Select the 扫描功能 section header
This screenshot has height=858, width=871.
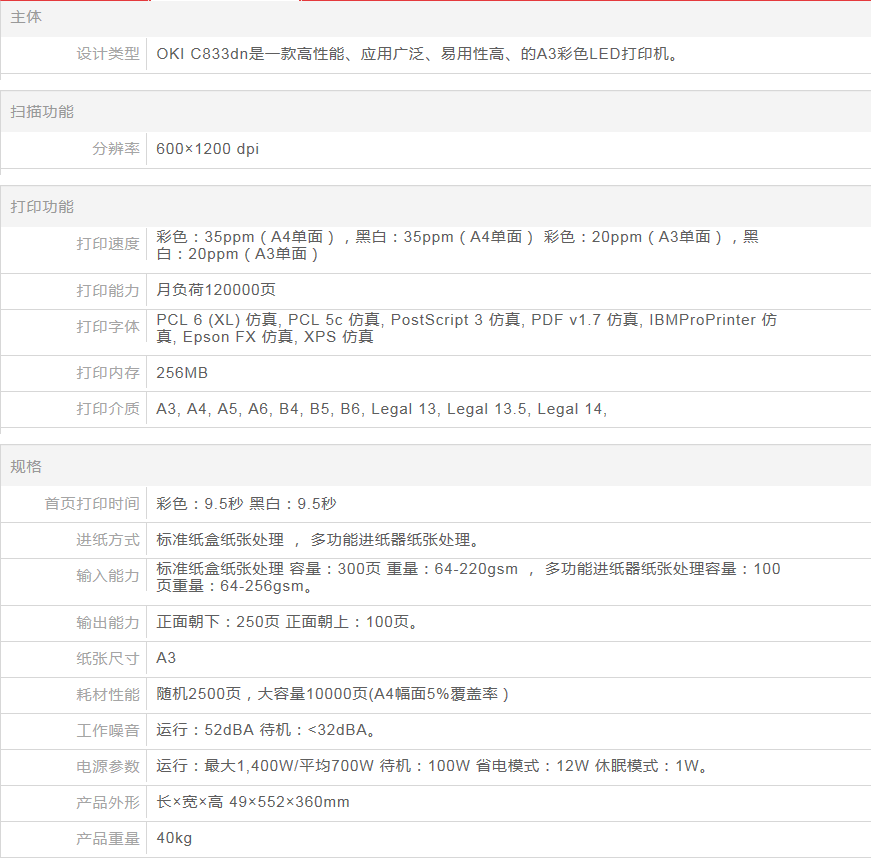[42, 112]
